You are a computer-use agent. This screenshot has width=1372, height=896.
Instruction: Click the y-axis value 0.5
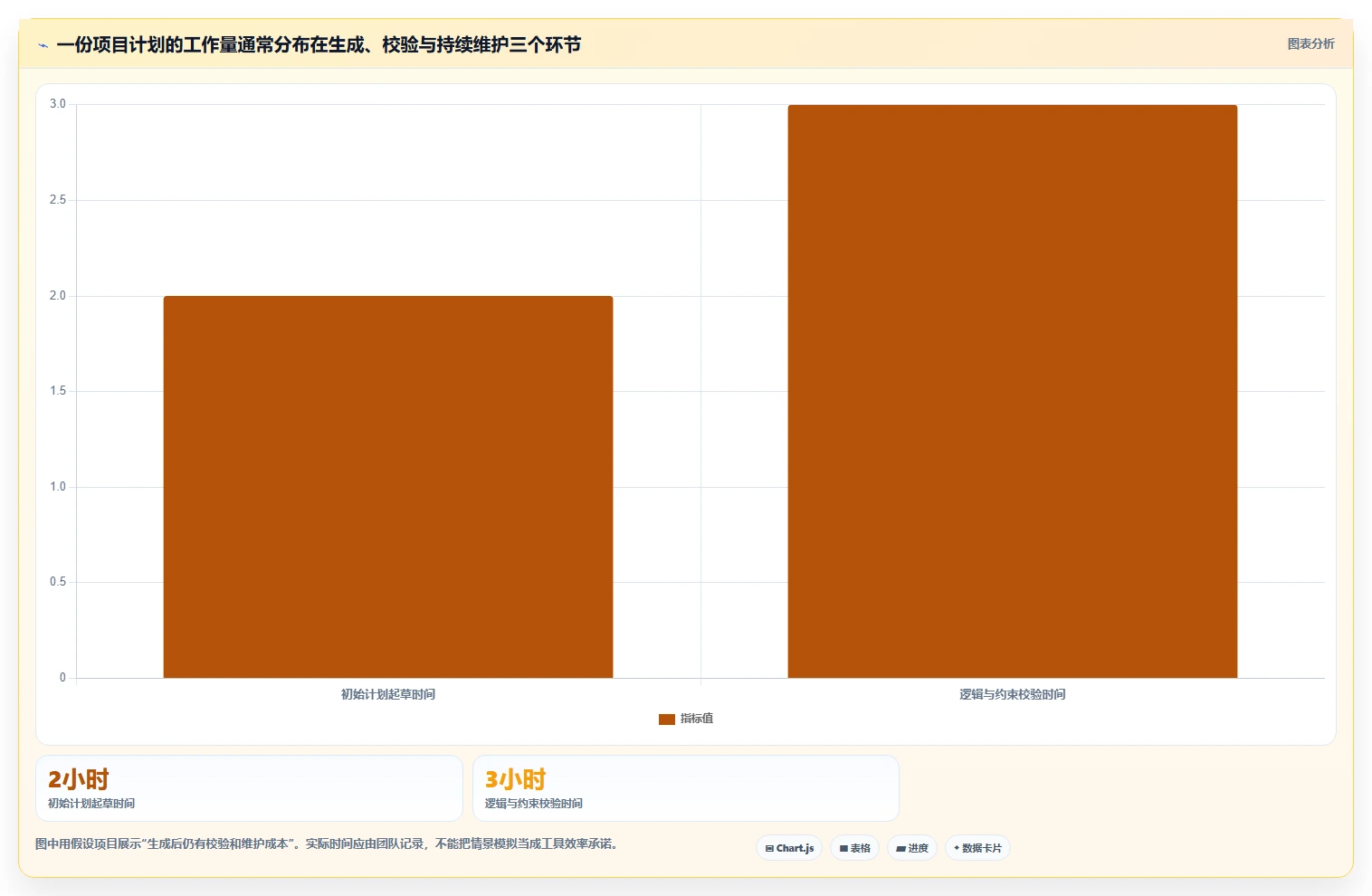58,582
